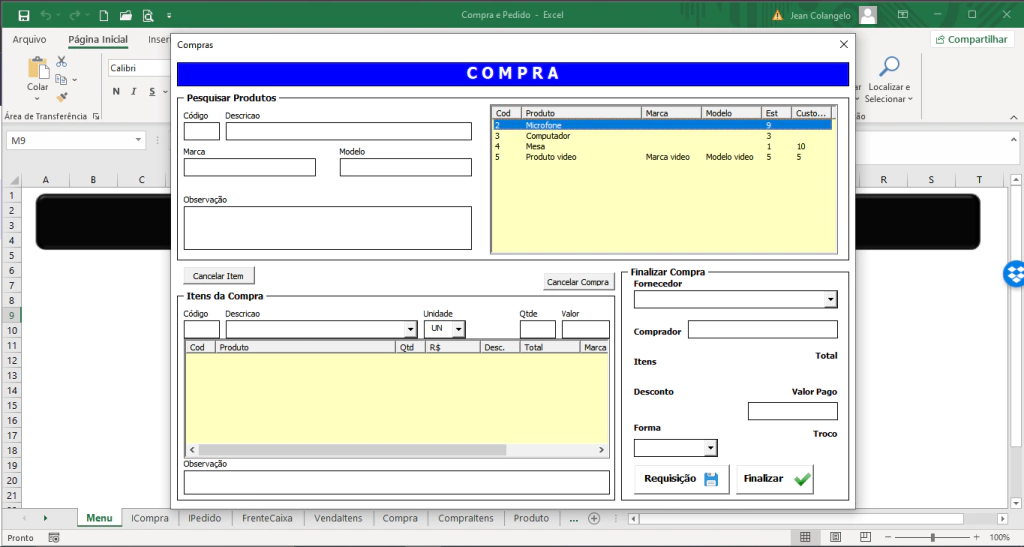Click the Save icon in Quick Access toolbar

pos(24,15)
